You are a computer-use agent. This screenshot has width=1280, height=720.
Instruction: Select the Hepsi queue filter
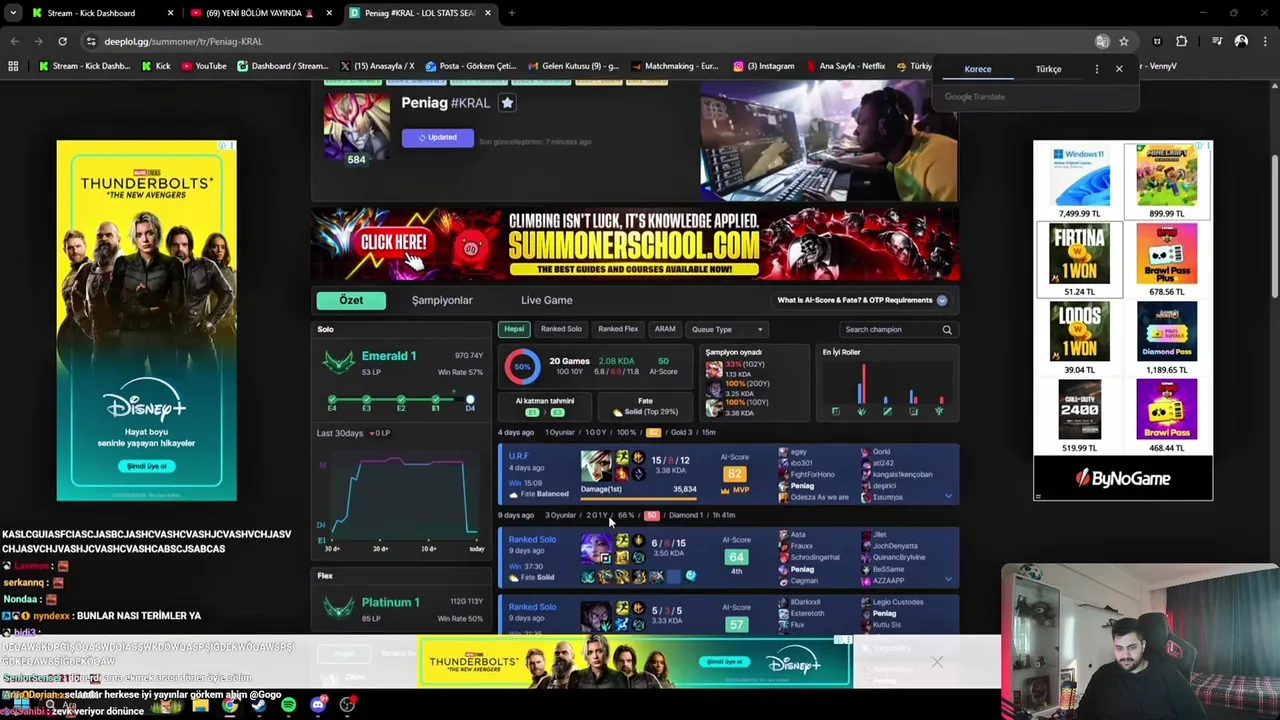(514, 329)
